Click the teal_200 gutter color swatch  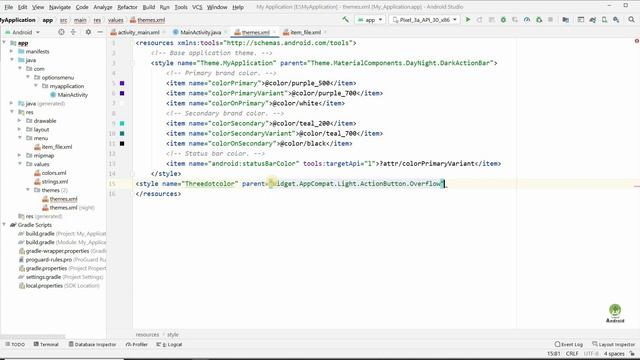tap(122, 123)
